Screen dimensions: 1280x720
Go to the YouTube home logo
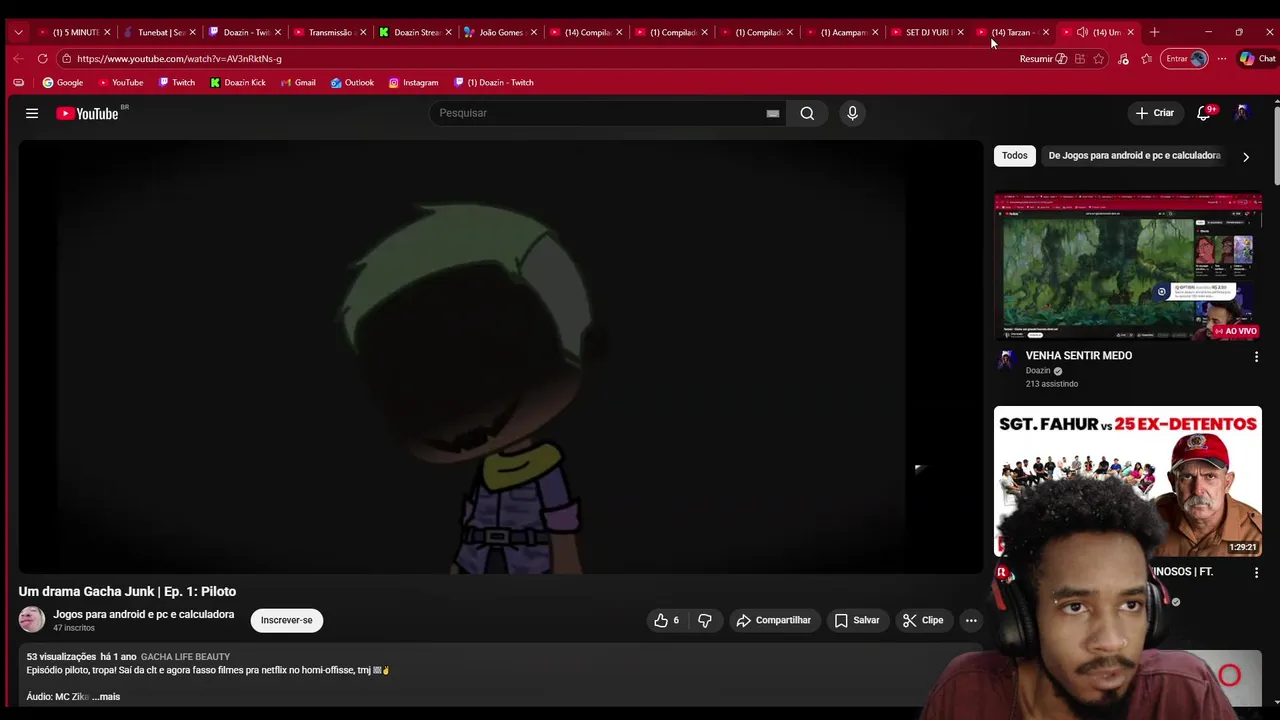tap(87, 113)
